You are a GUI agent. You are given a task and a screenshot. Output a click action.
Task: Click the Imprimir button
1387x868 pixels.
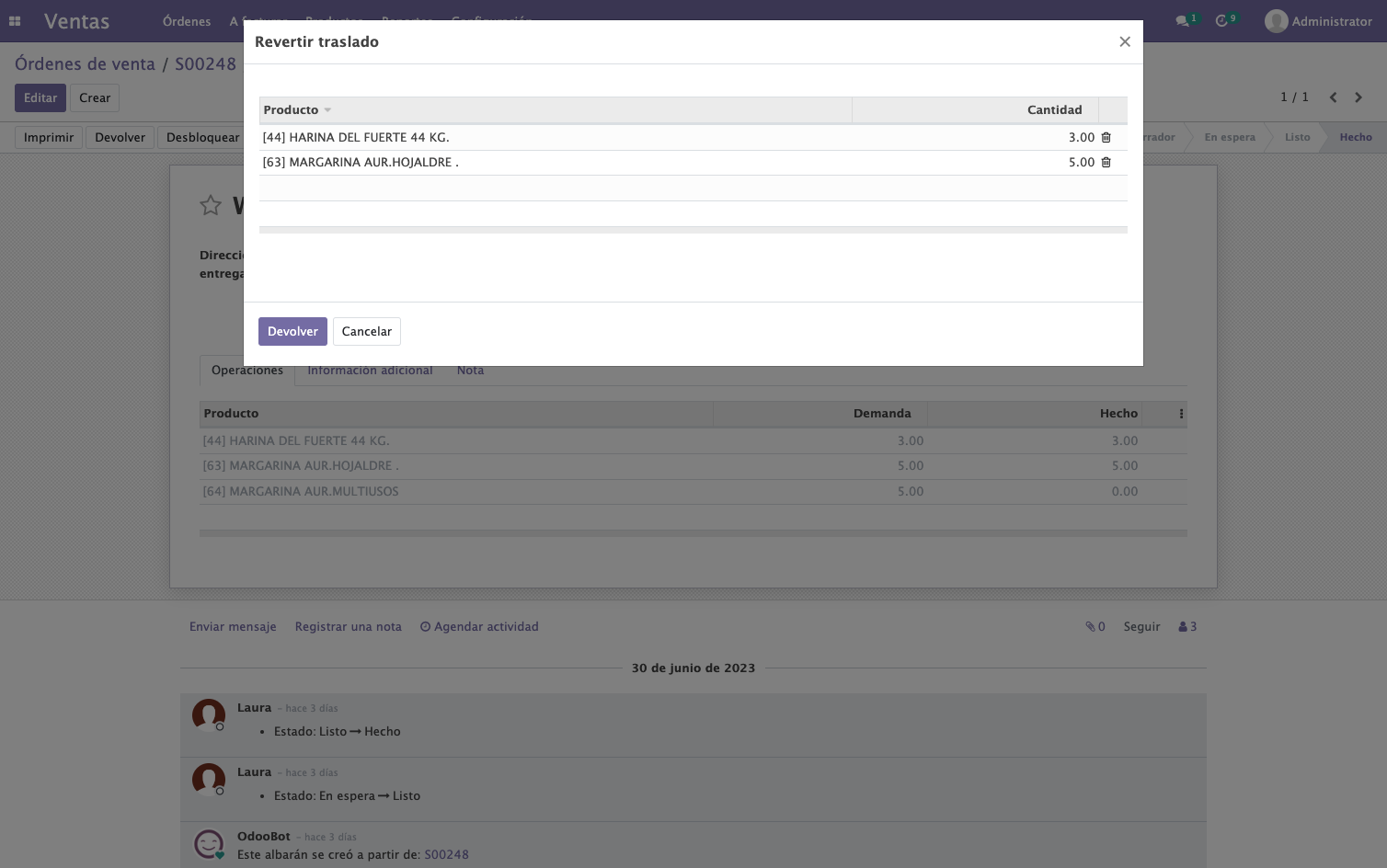click(x=49, y=137)
